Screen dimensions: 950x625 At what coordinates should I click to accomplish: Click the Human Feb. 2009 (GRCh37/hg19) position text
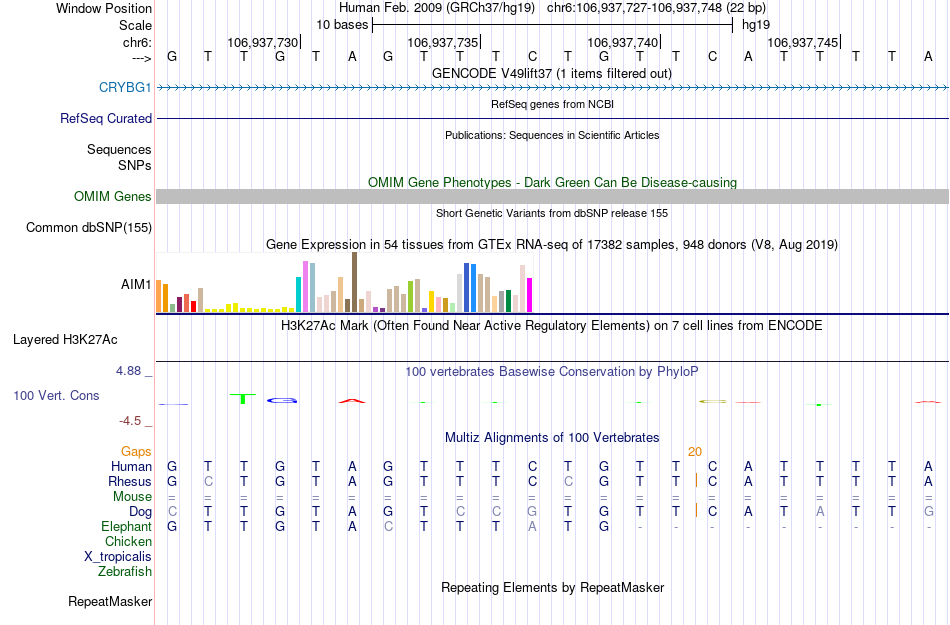point(437,8)
